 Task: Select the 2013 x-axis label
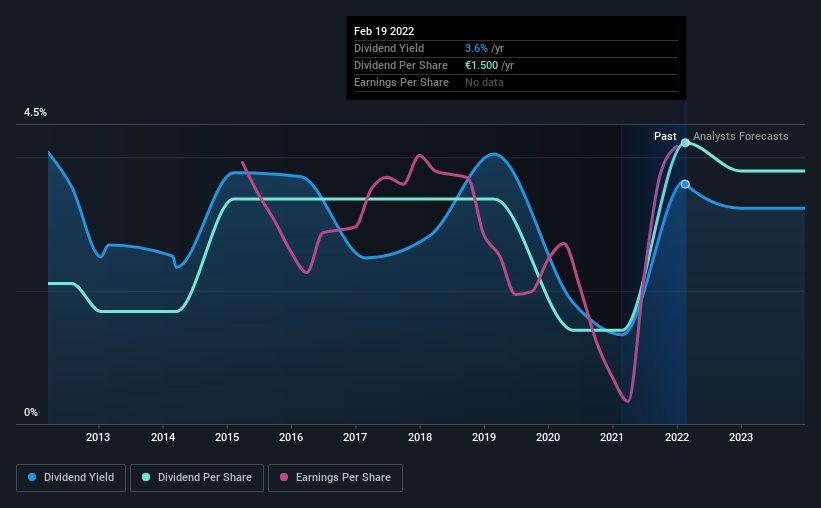(x=98, y=437)
